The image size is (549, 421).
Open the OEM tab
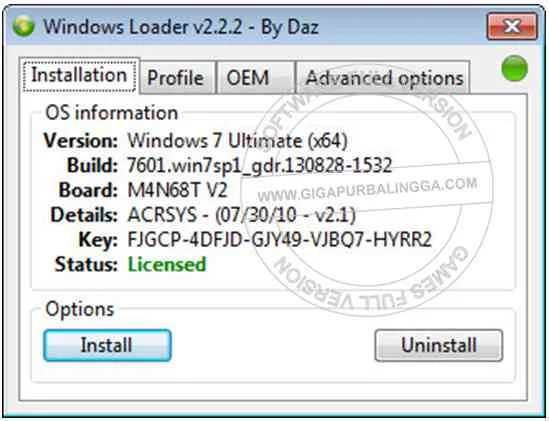pyautogui.click(x=255, y=77)
